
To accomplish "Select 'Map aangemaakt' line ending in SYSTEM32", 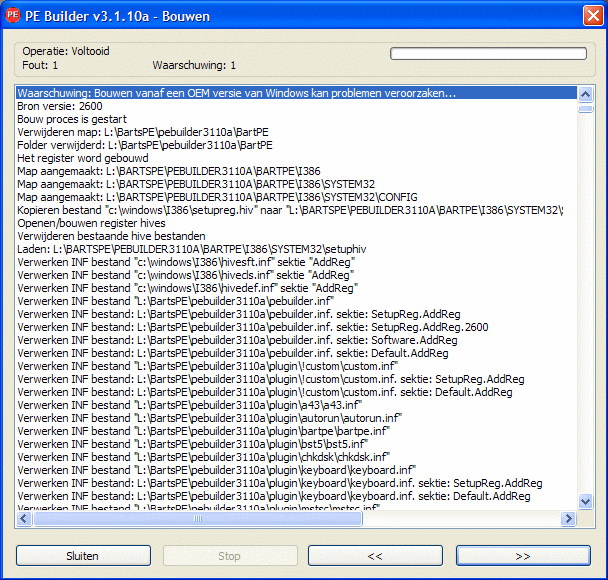I will click(x=297, y=184).
